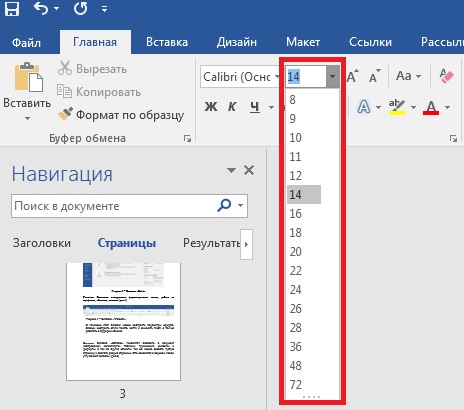Open the Дизайн ribbon tab

pyautogui.click(x=237, y=42)
